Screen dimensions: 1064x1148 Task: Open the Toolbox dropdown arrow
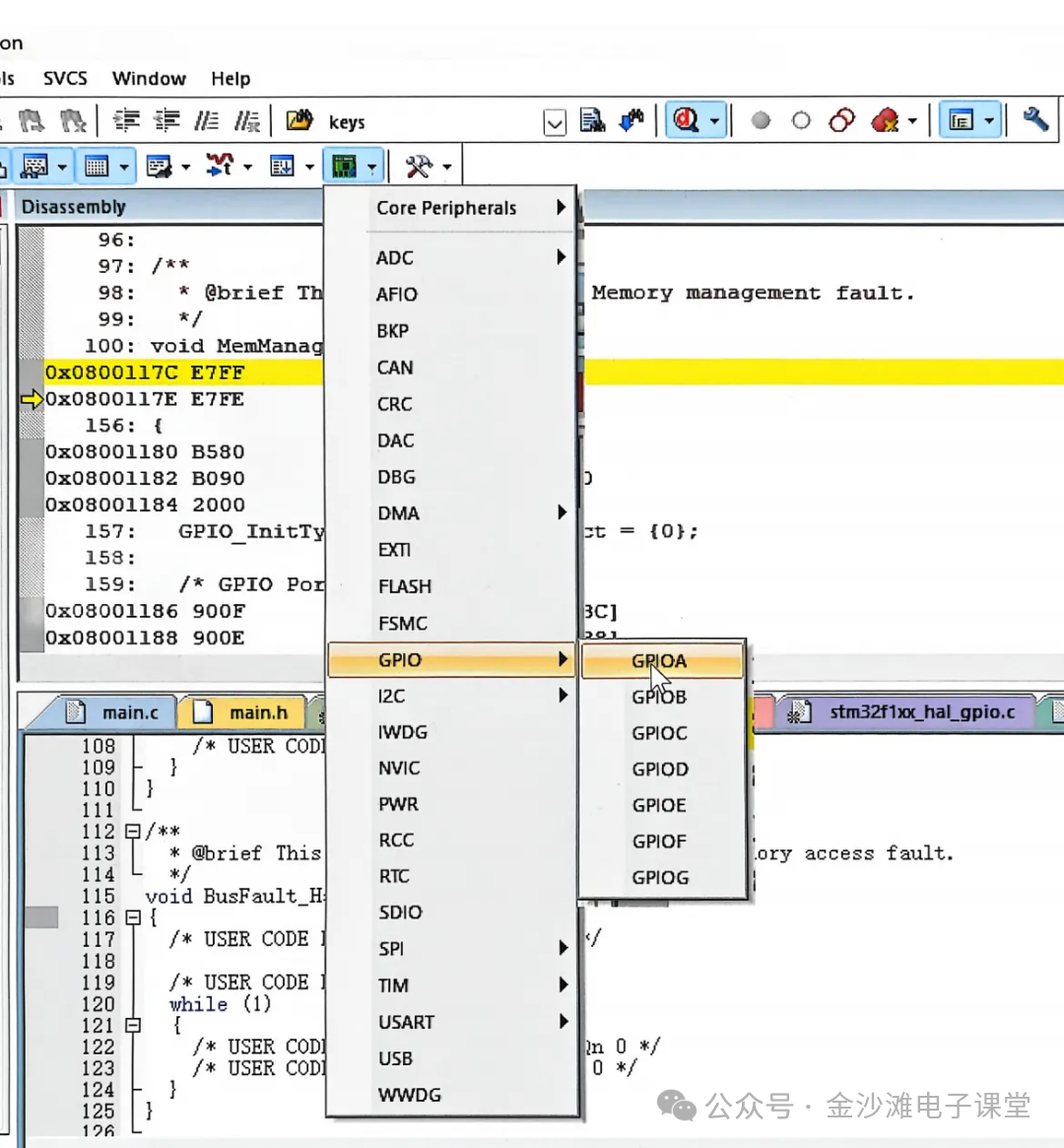[447, 168]
